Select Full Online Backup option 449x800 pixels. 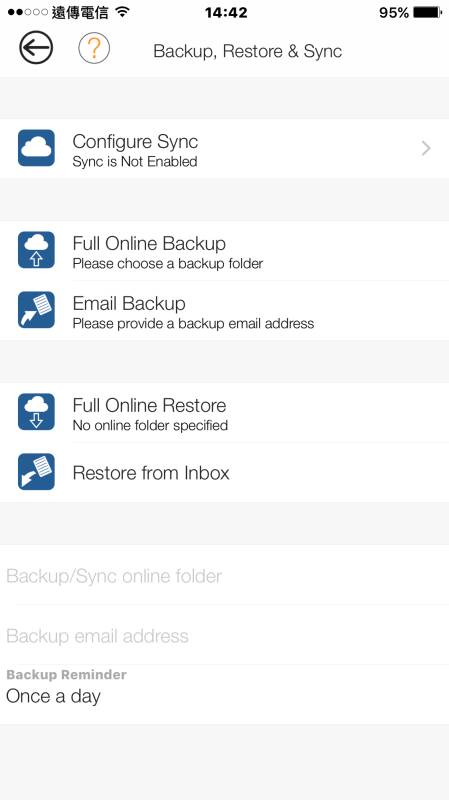pyautogui.click(x=224, y=251)
